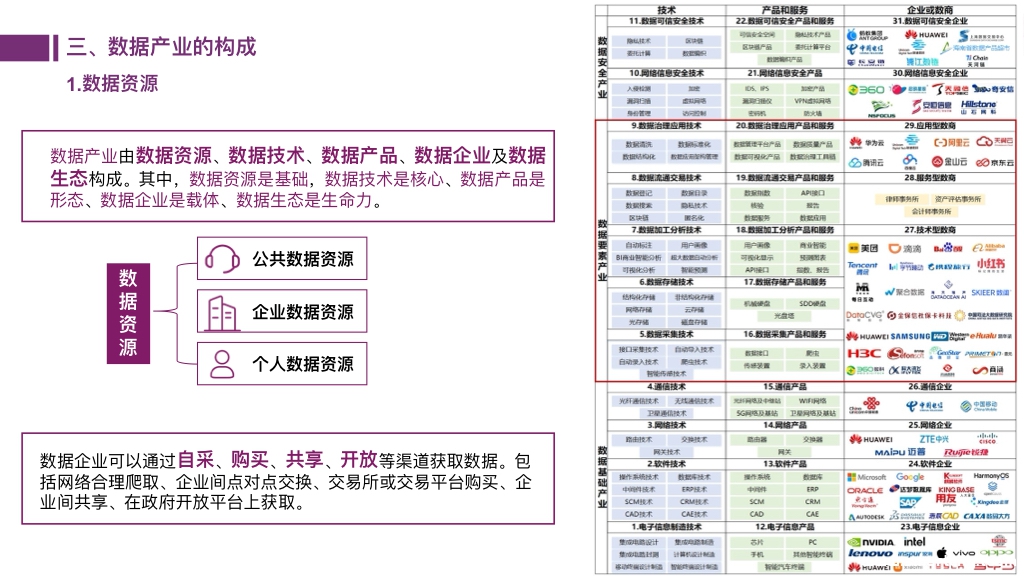Screen dimensions: 1024x576
Task: Select the Ant Group logo
Action: point(867,35)
